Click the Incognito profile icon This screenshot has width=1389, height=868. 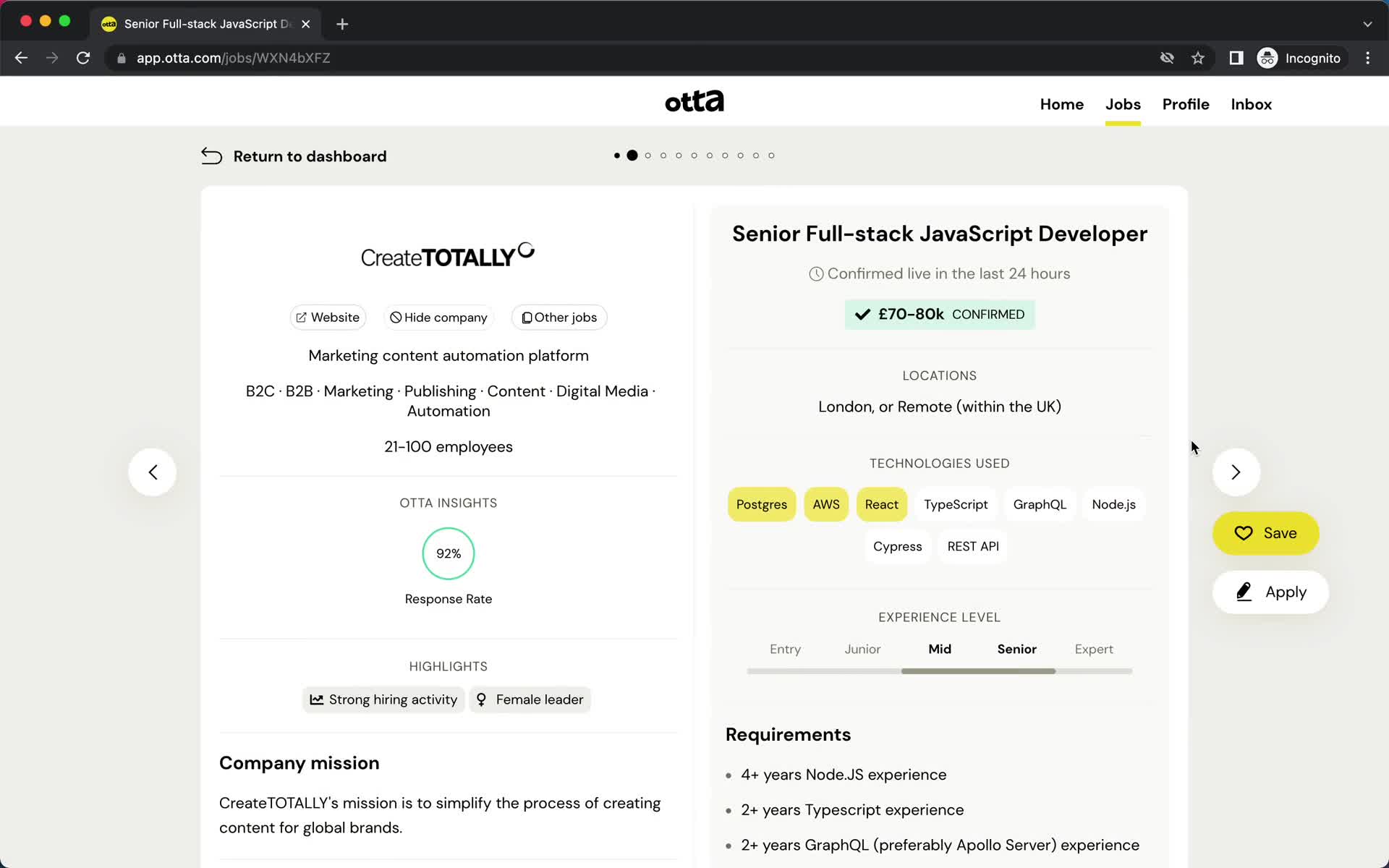tap(1267, 58)
